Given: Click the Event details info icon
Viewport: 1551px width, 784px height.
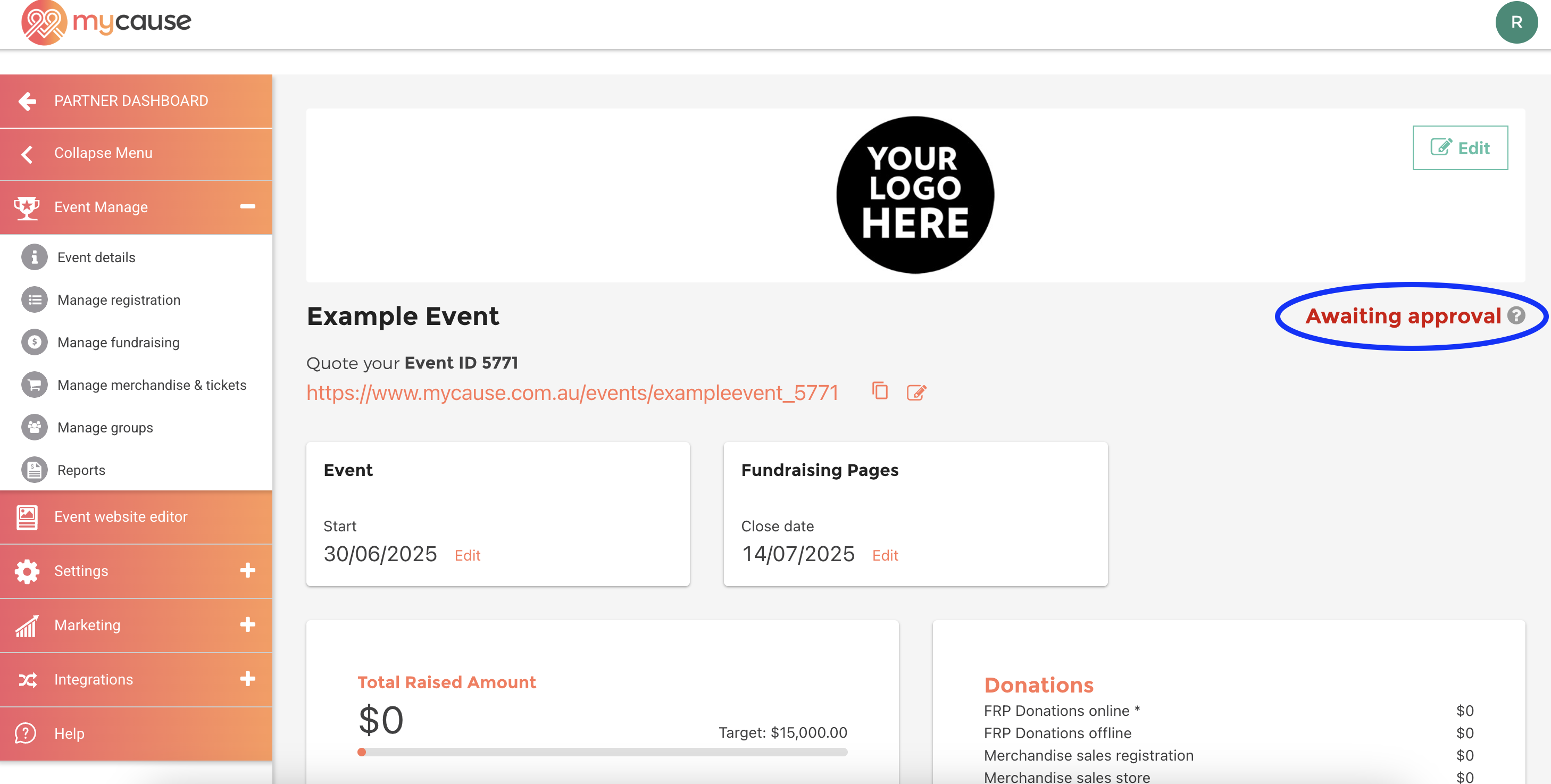Looking at the screenshot, I should (35, 257).
